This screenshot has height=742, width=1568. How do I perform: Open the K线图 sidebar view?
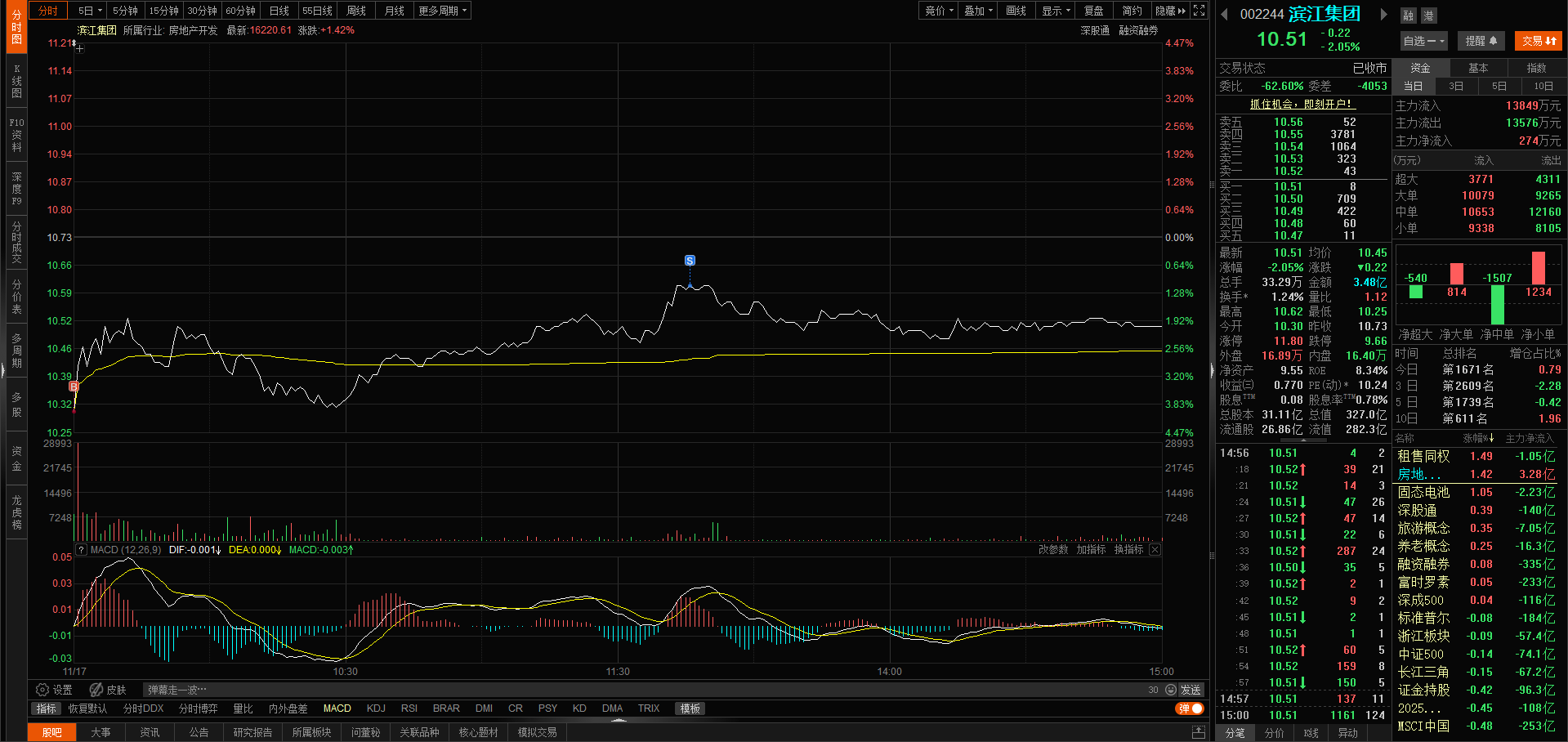click(x=16, y=81)
